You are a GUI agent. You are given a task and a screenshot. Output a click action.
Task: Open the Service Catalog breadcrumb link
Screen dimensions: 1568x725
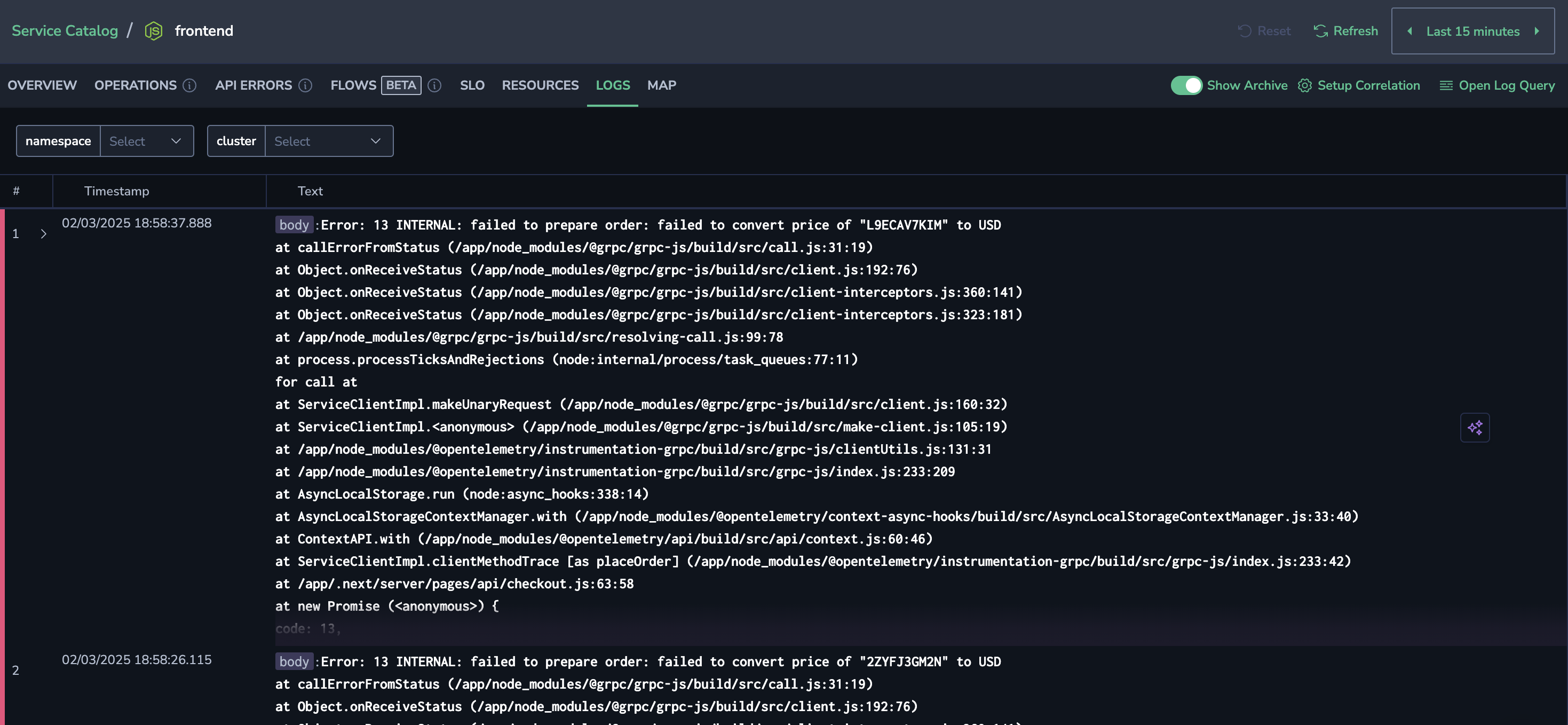pyautogui.click(x=65, y=30)
